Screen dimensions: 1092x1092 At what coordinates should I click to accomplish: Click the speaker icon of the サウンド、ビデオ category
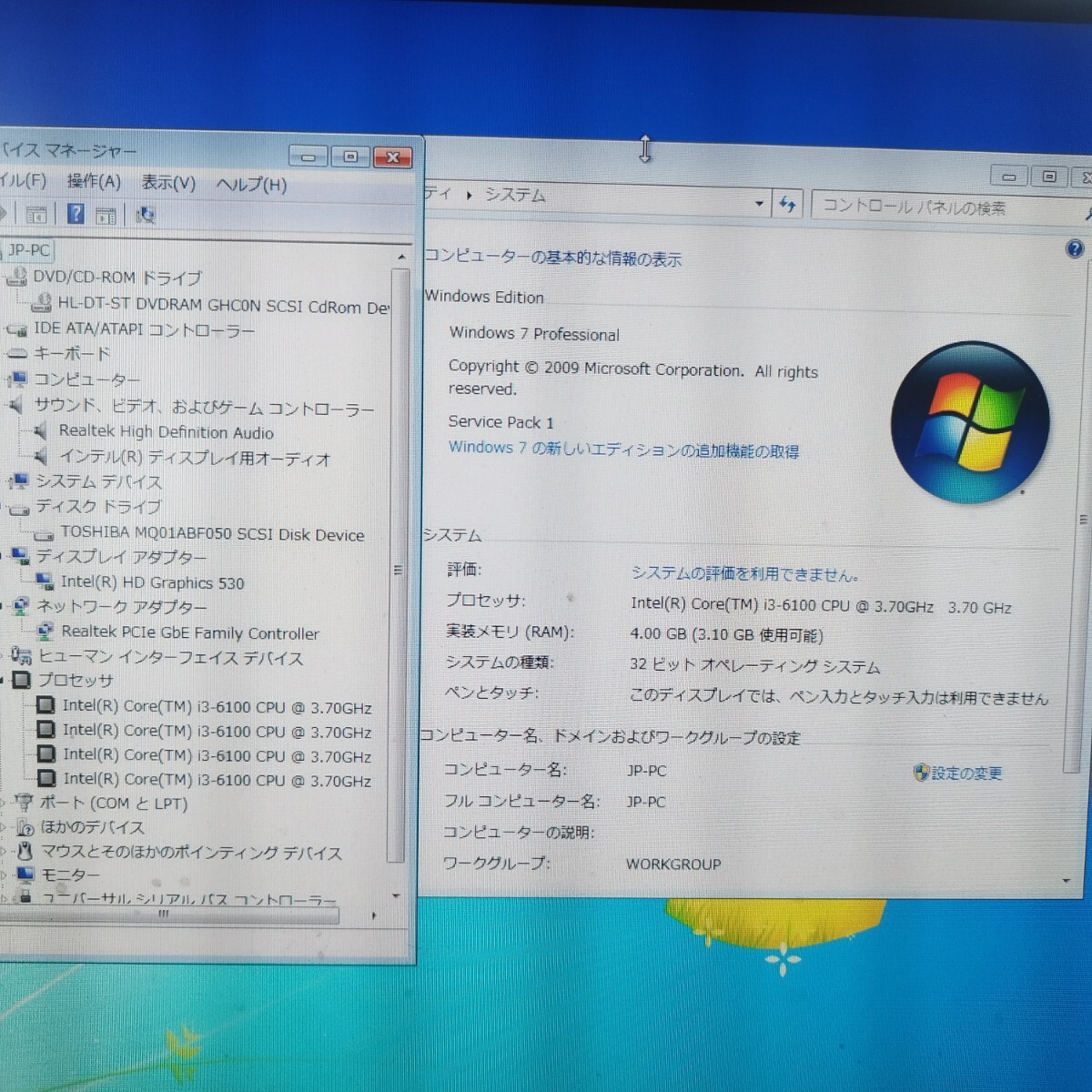pyautogui.click(x=15, y=406)
